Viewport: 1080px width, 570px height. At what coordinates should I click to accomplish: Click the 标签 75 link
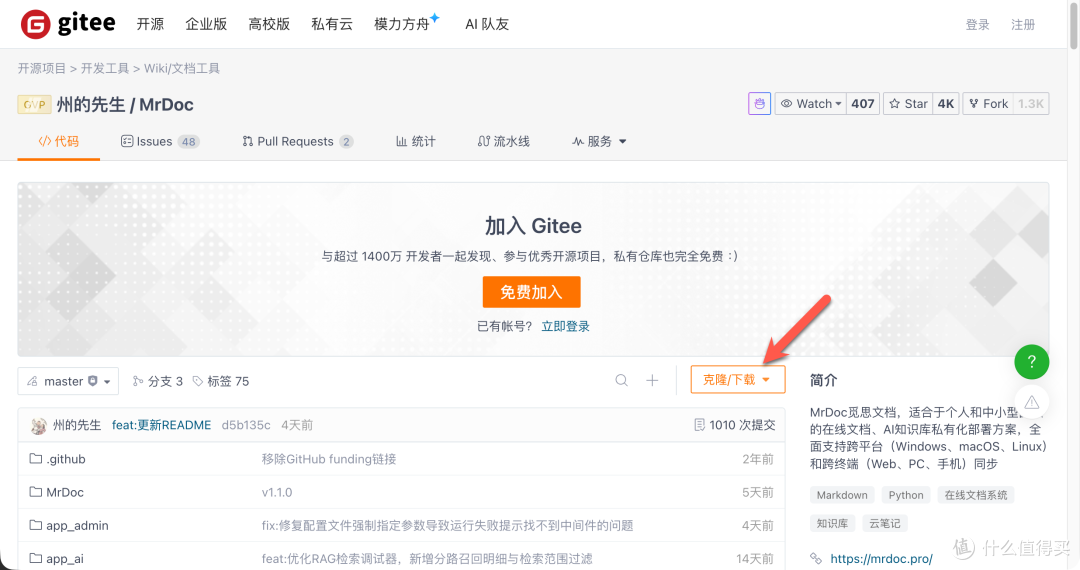point(221,381)
